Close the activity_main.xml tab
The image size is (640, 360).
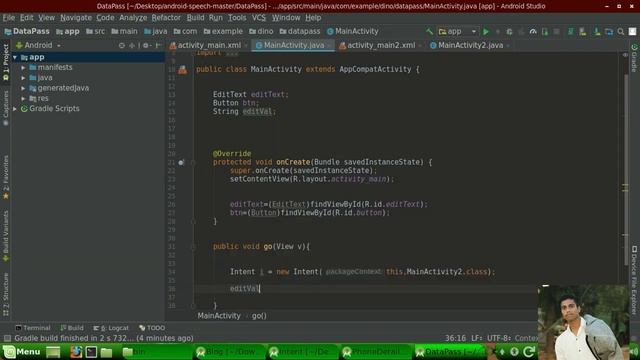pos(246,46)
